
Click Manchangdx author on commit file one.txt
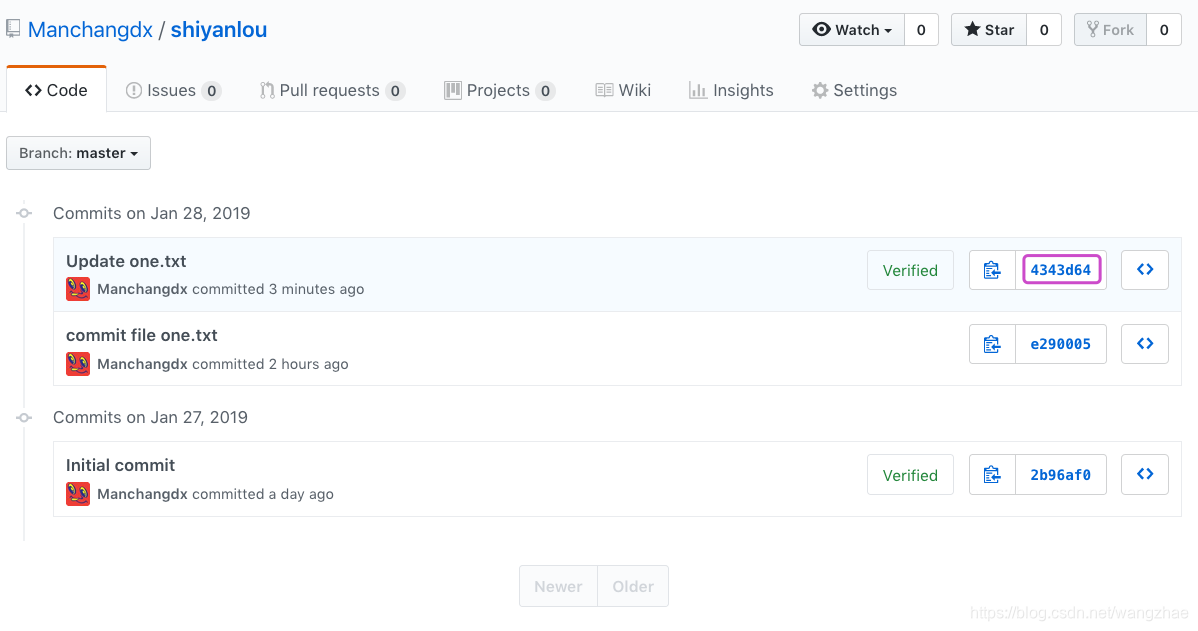142,364
